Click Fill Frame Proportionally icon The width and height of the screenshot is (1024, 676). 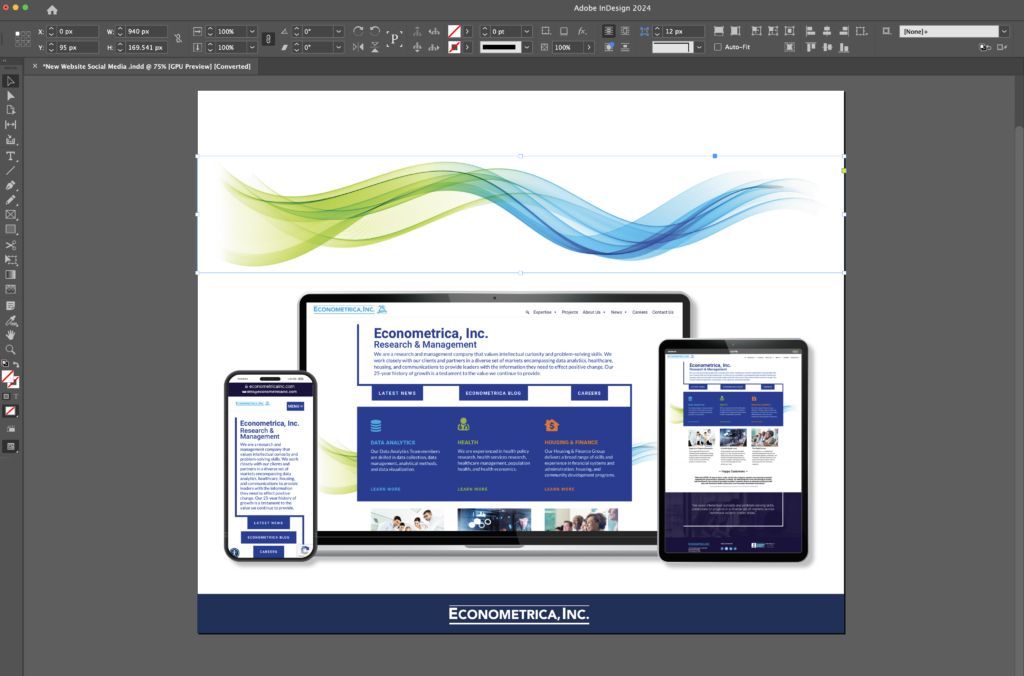click(x=718, y=31)
